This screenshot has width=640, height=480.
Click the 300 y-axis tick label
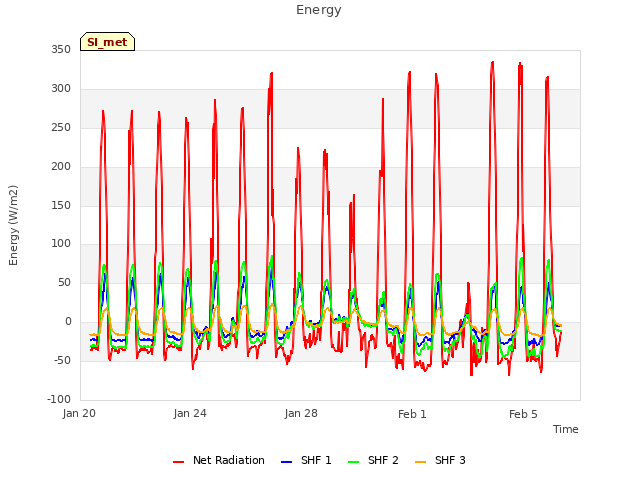pyautogui.click(x=61, y=89)
